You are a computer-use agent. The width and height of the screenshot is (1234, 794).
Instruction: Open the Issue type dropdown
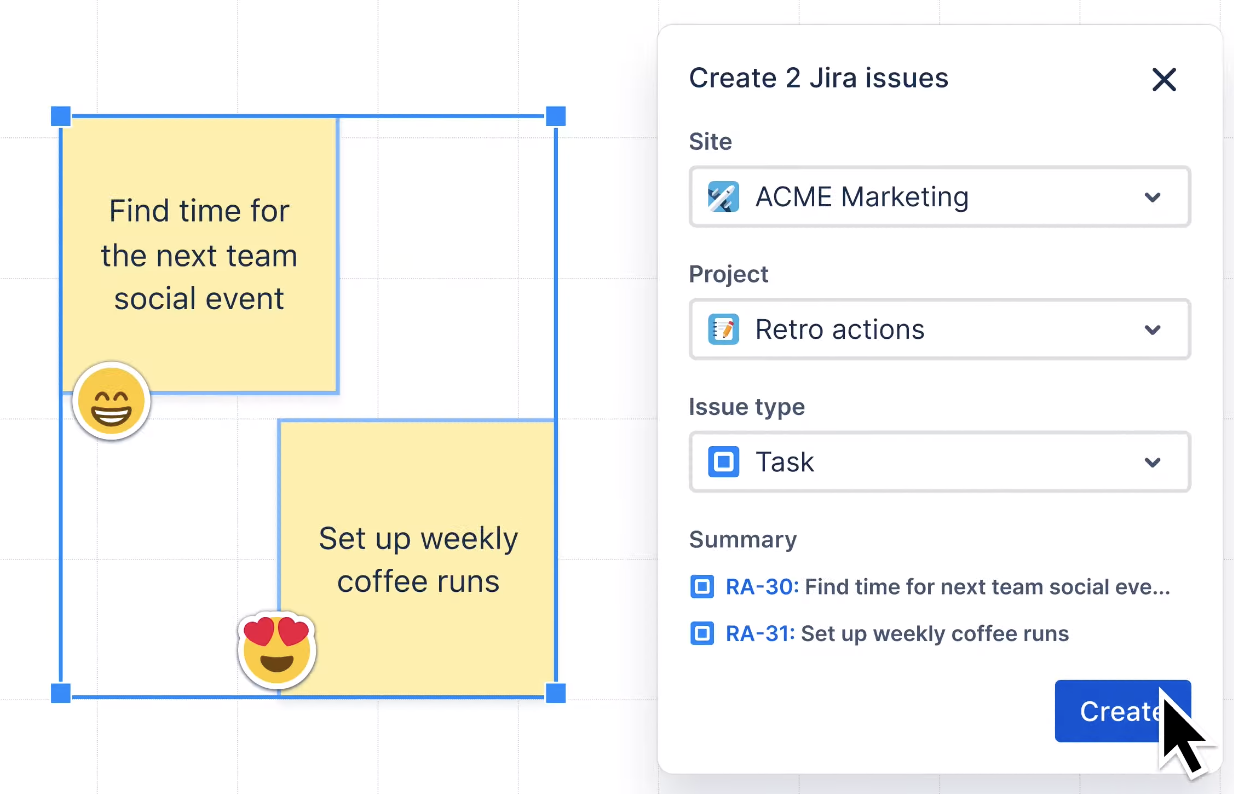[1152, 462]
